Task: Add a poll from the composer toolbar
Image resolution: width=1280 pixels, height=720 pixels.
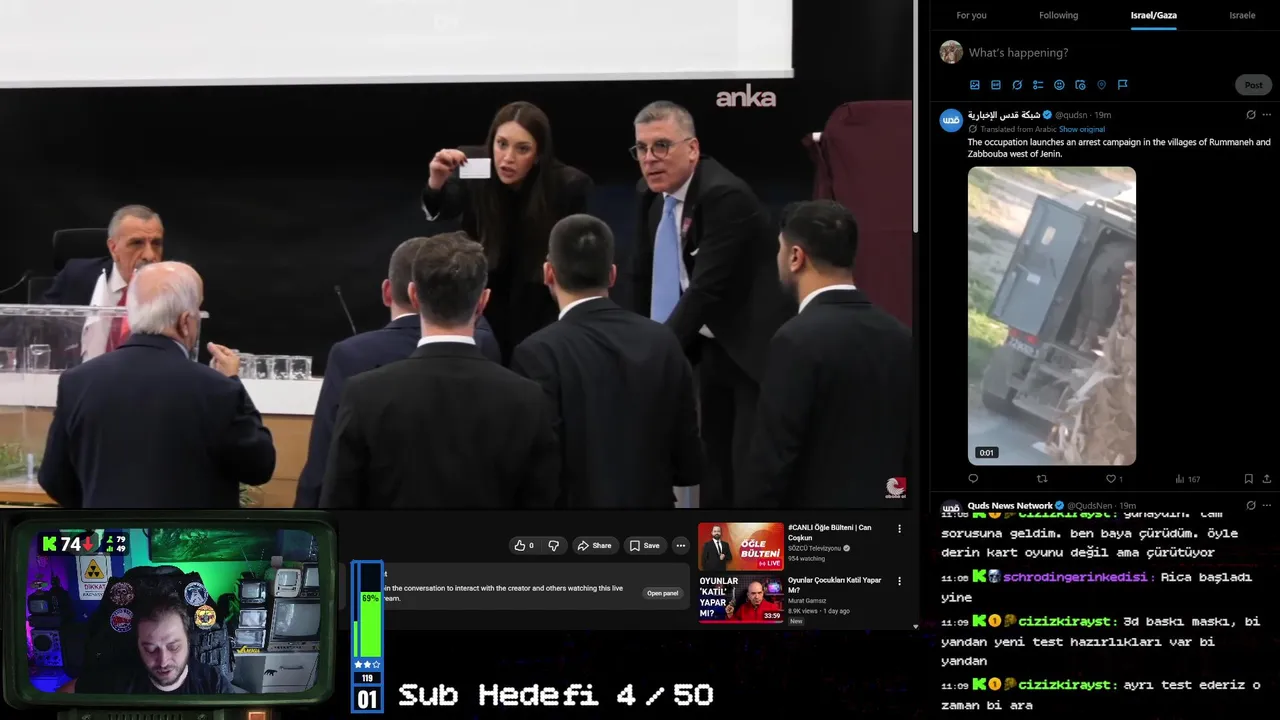Action: 1038,85
